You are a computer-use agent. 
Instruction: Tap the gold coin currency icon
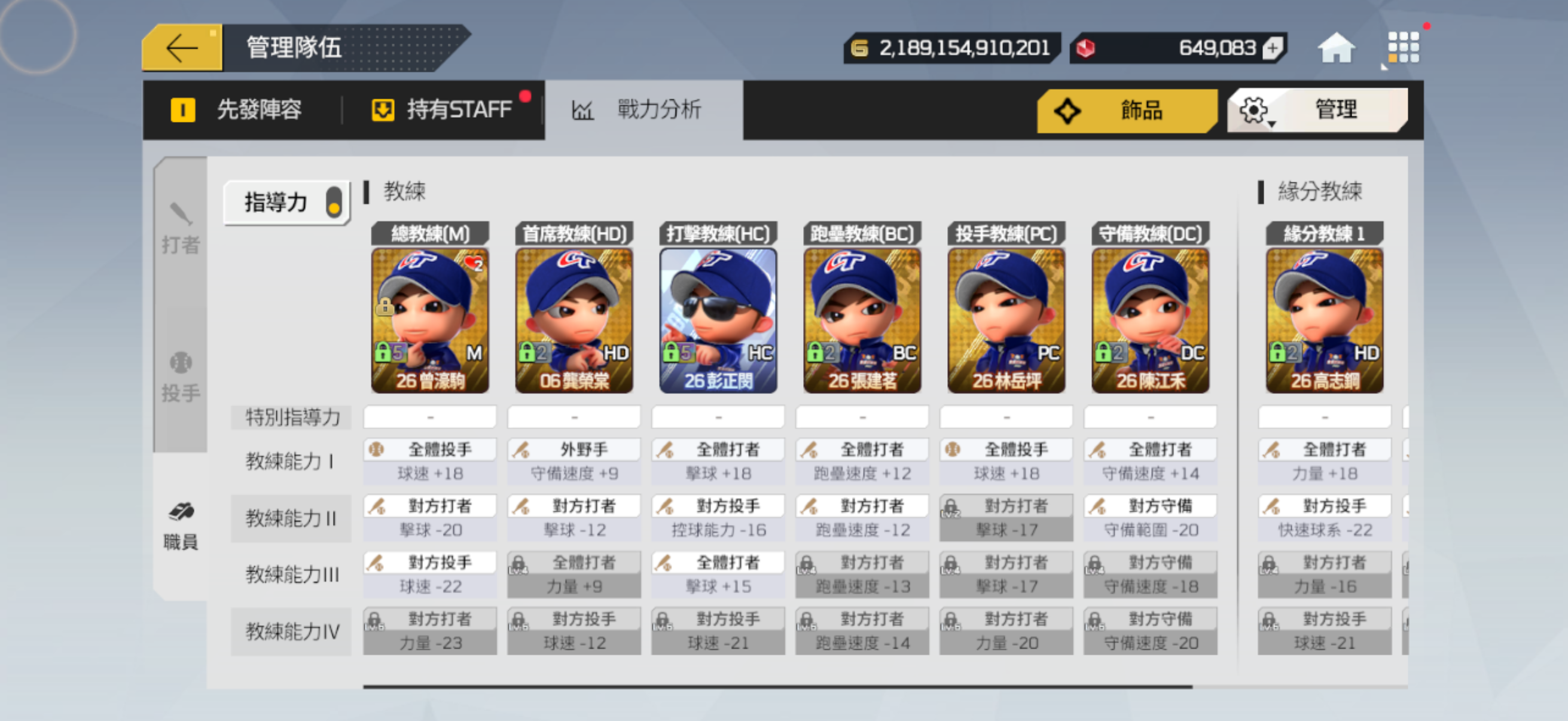point(859,47)
